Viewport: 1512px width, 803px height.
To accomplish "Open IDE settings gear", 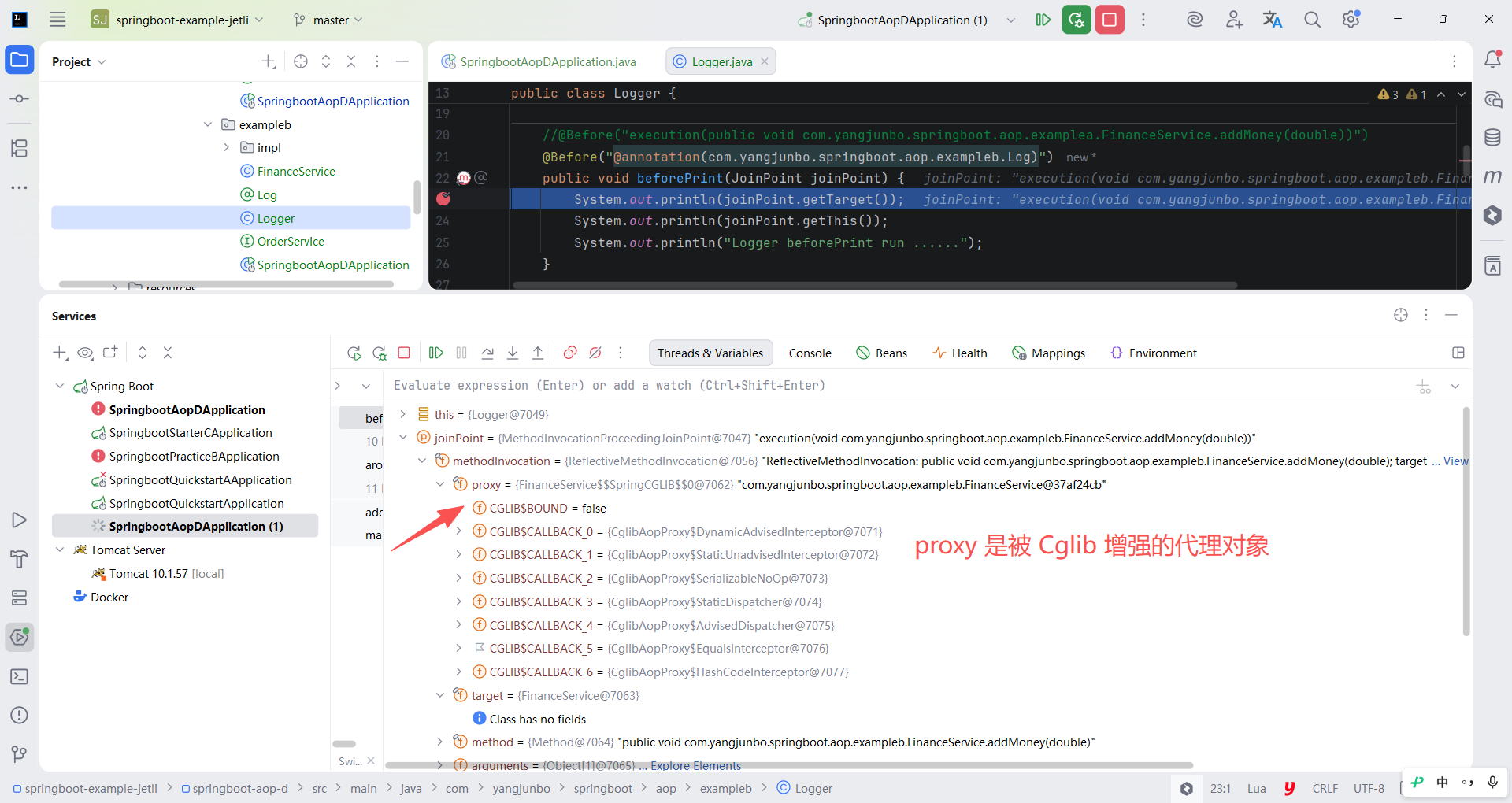I will click(1351, 20).
